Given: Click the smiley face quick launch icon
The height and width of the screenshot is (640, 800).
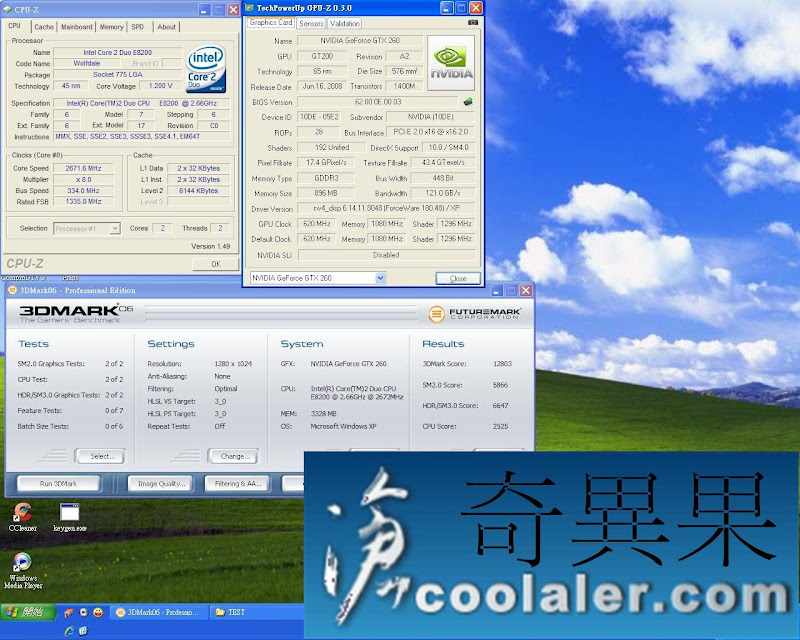Looking at the screenshot, I should (x=98, y=611).
